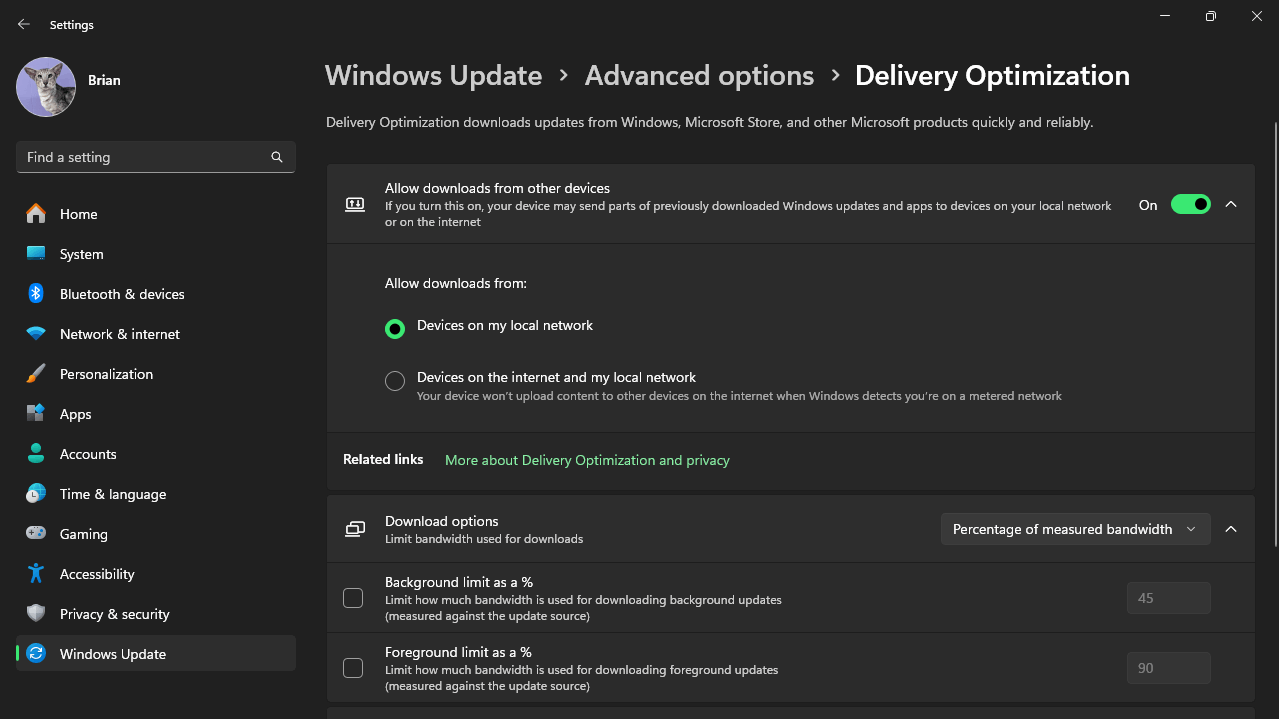Image resolution: width=1279 pixels, height=719 pixels.
Task: Click the Network Wi-Fi icon
Action: [x=36, y=334]
